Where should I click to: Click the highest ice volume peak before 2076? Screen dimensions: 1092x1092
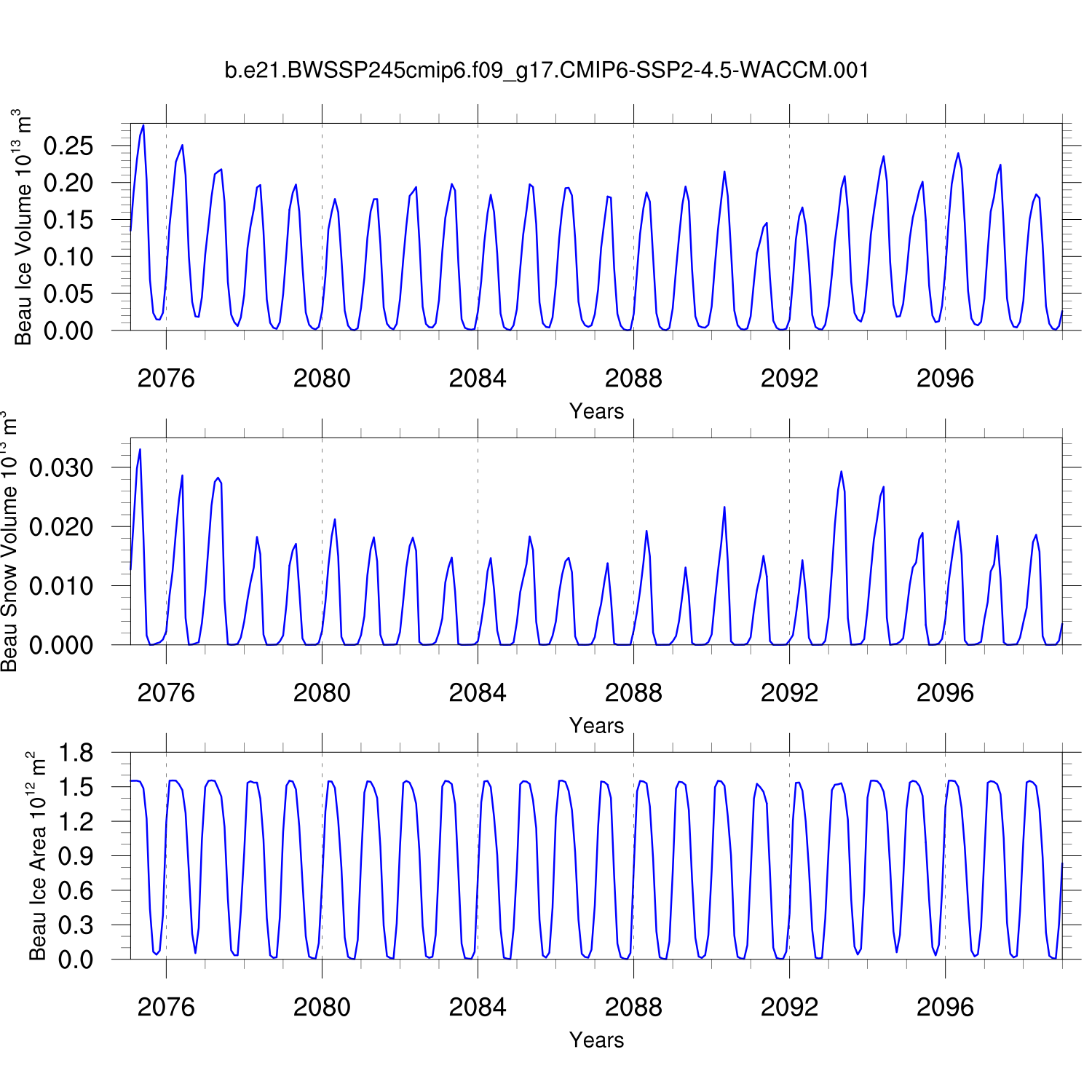143,126
